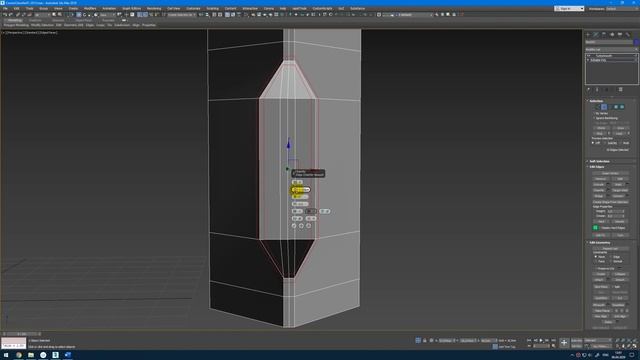Viewport: 640px width, 360px height.
Task: Click Create Shape From Selection button
Action: click(611, 202)
